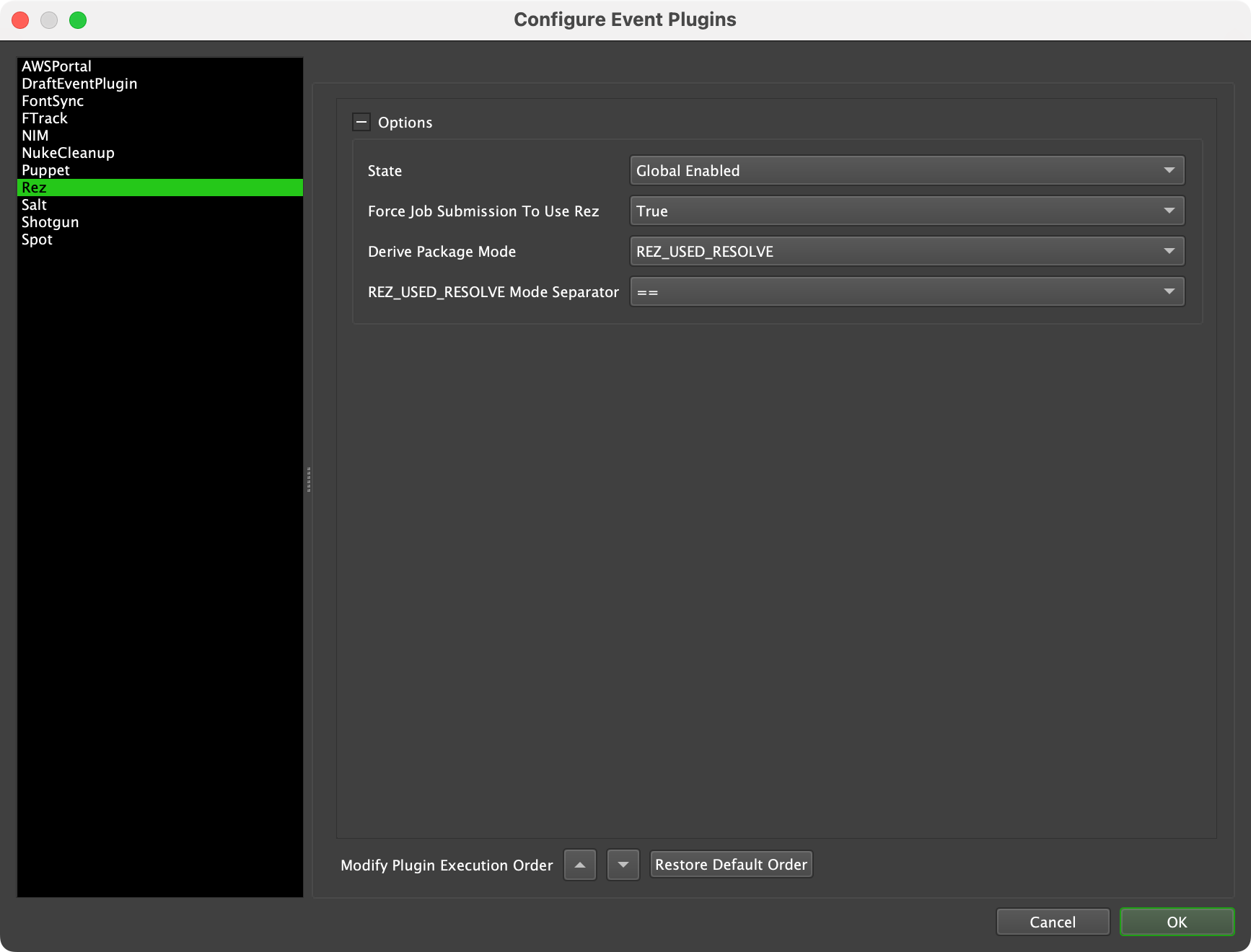The image size is (1251, 952).
Task: Click Restore Default Order button
Action: click(731, 865)
